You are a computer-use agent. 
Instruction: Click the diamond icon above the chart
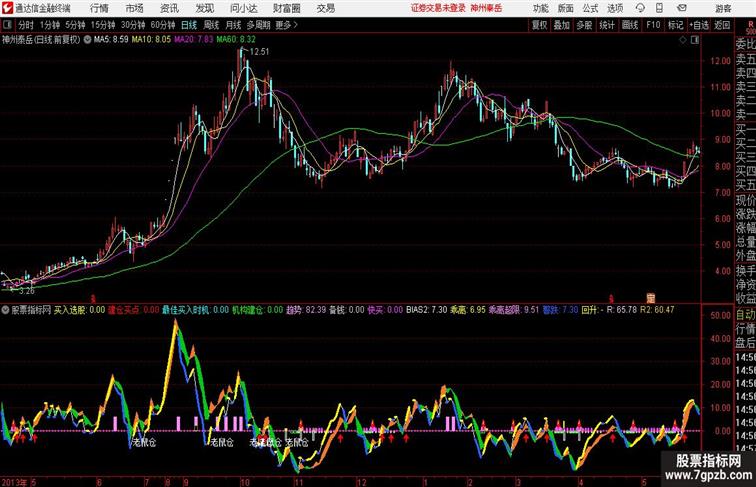pyautogui.click(x=683, y=41)
